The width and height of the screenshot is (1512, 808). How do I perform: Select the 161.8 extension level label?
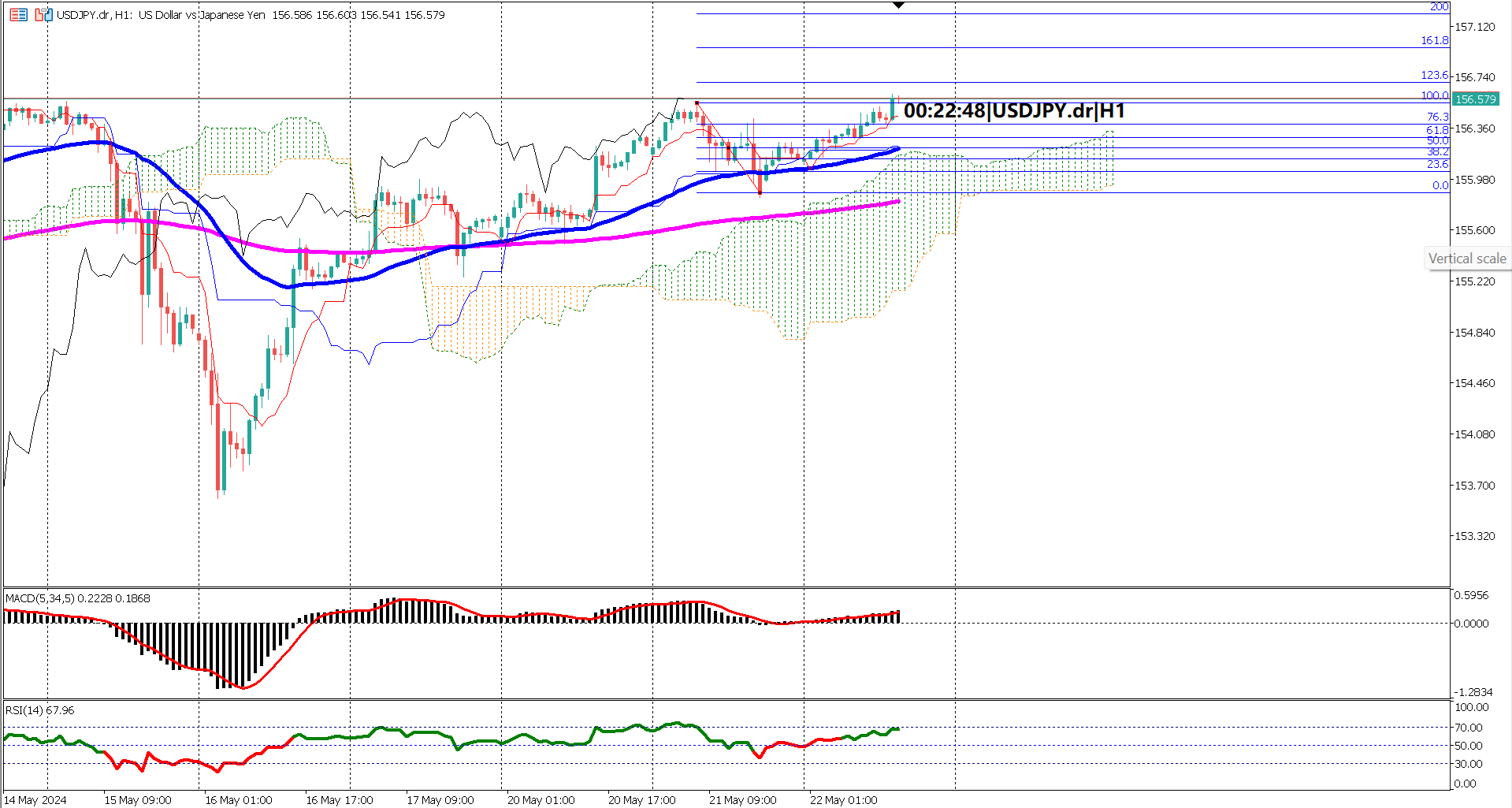1436,41
